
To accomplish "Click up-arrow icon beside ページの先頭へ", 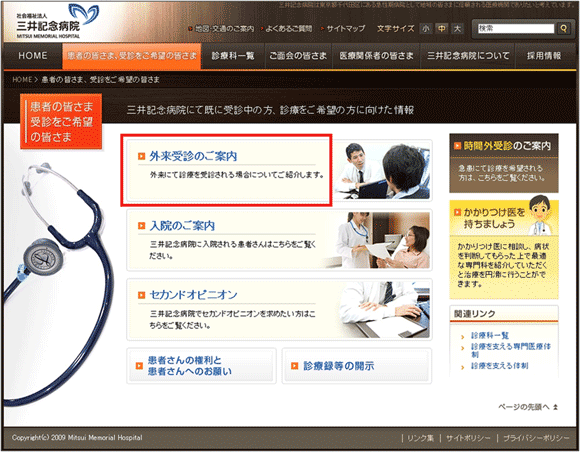I will pyautogui.click(x=555, y=407).
